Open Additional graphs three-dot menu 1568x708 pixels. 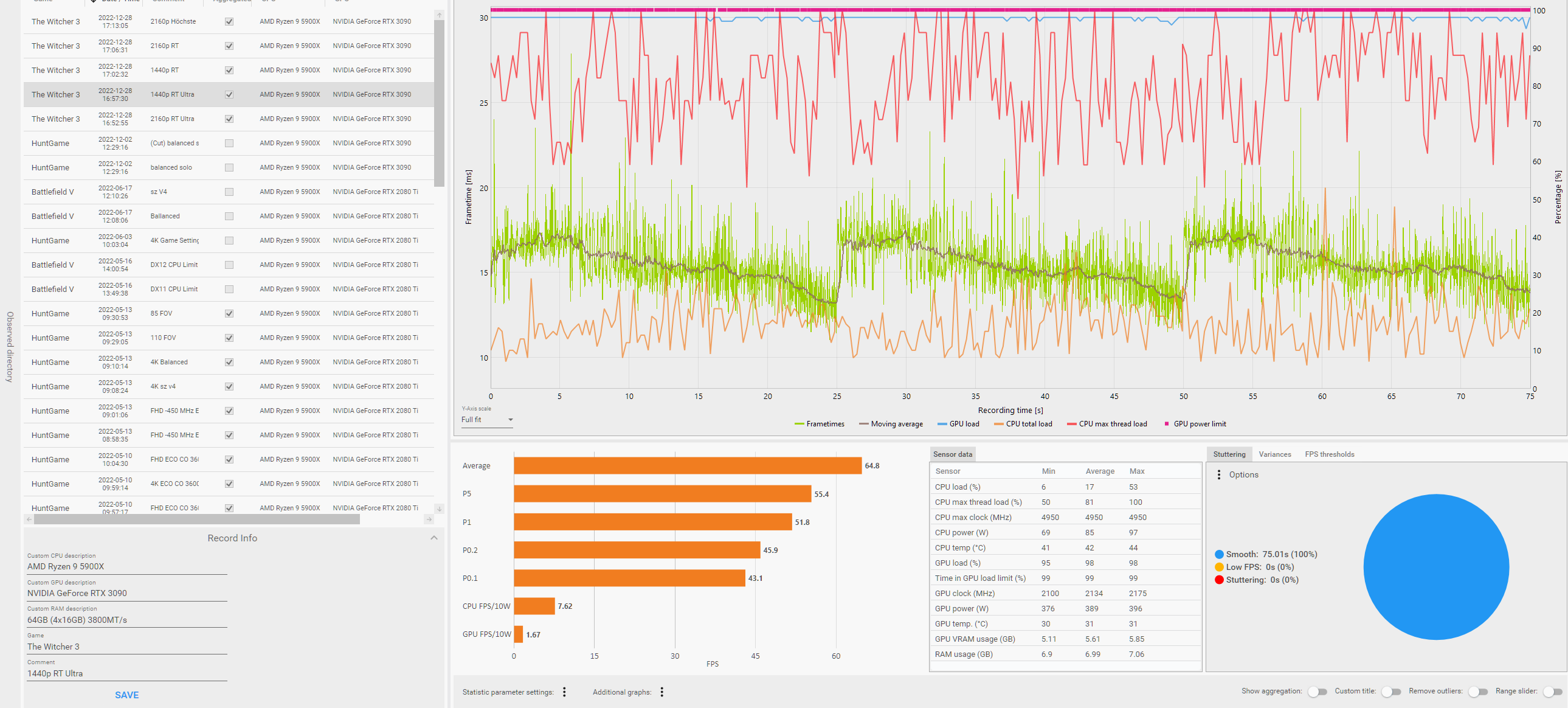coord(661,692)
